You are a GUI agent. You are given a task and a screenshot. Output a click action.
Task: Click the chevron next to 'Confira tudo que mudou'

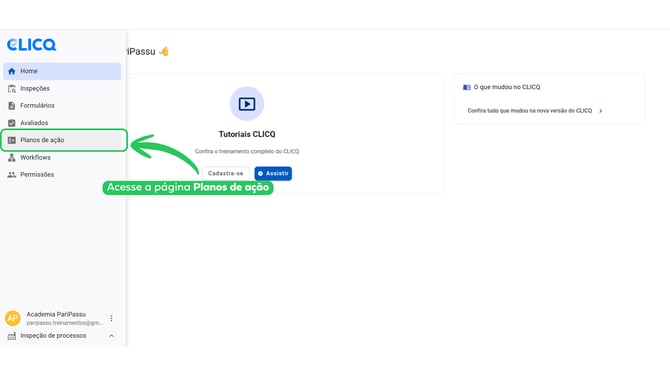pyautogui.click(x=600, y=111)
